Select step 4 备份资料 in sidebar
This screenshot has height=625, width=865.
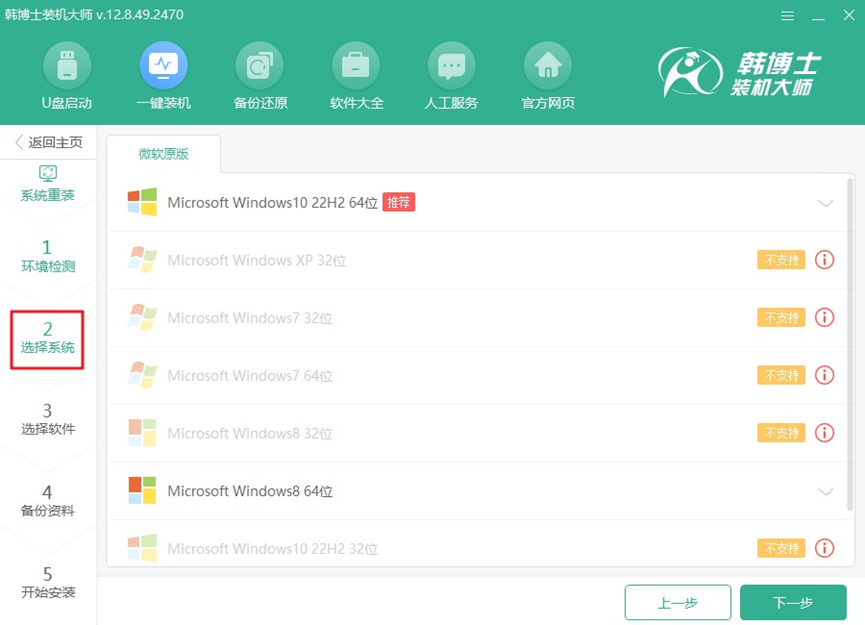pyautogui.click(x=47, y=501)
